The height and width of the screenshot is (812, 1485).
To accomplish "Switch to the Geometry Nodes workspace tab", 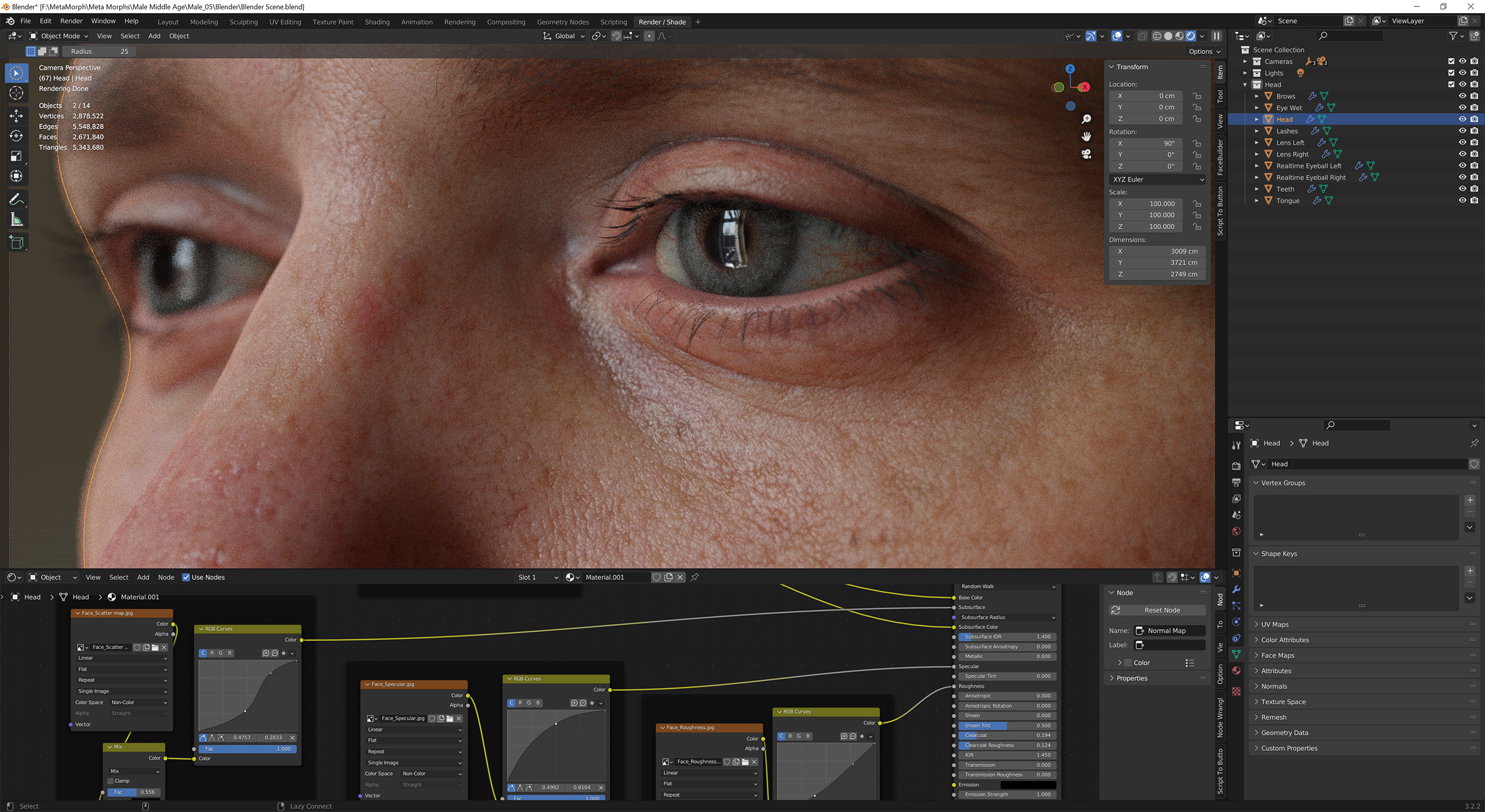I will [563, 22].
